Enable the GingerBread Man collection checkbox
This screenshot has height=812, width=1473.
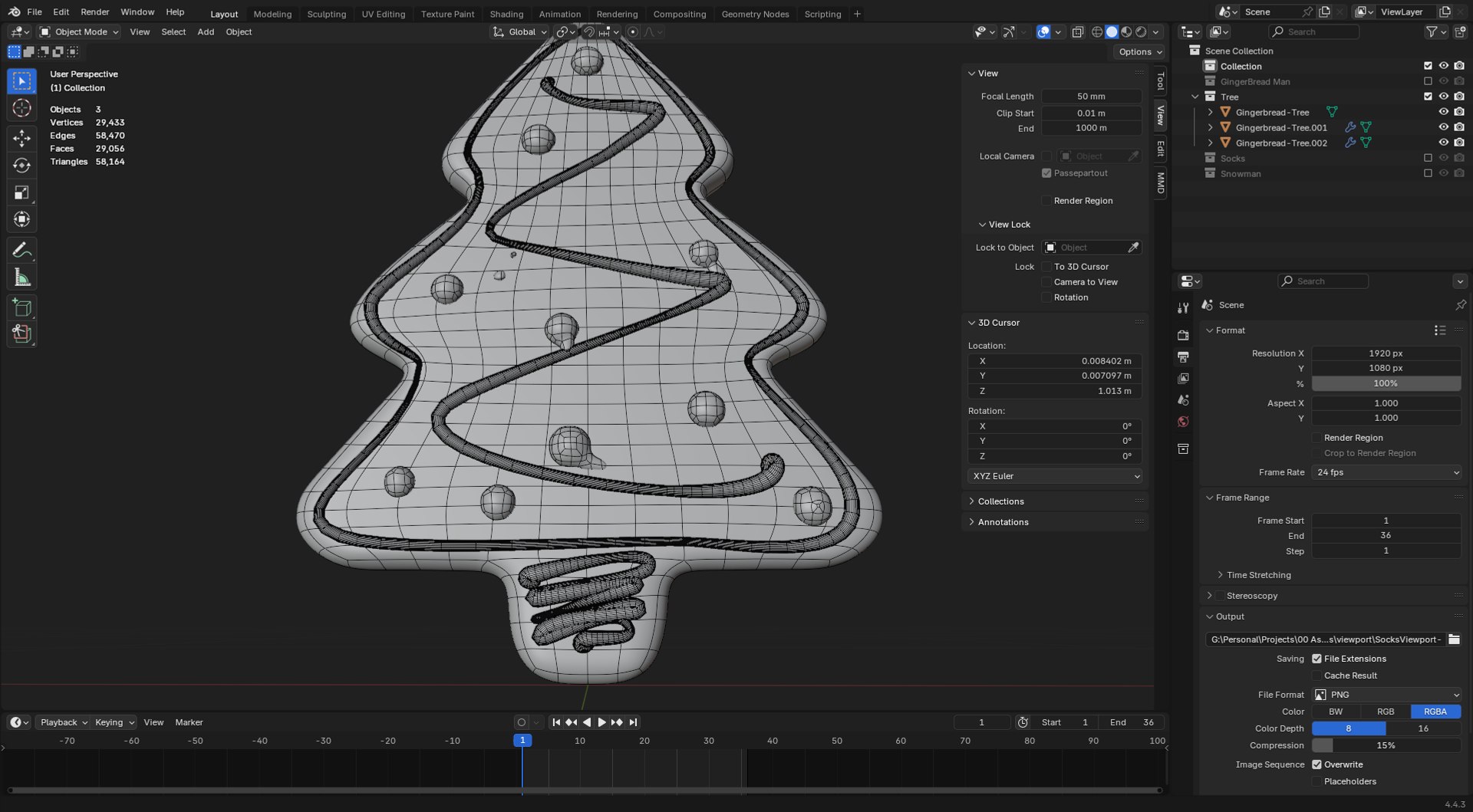1428,81
